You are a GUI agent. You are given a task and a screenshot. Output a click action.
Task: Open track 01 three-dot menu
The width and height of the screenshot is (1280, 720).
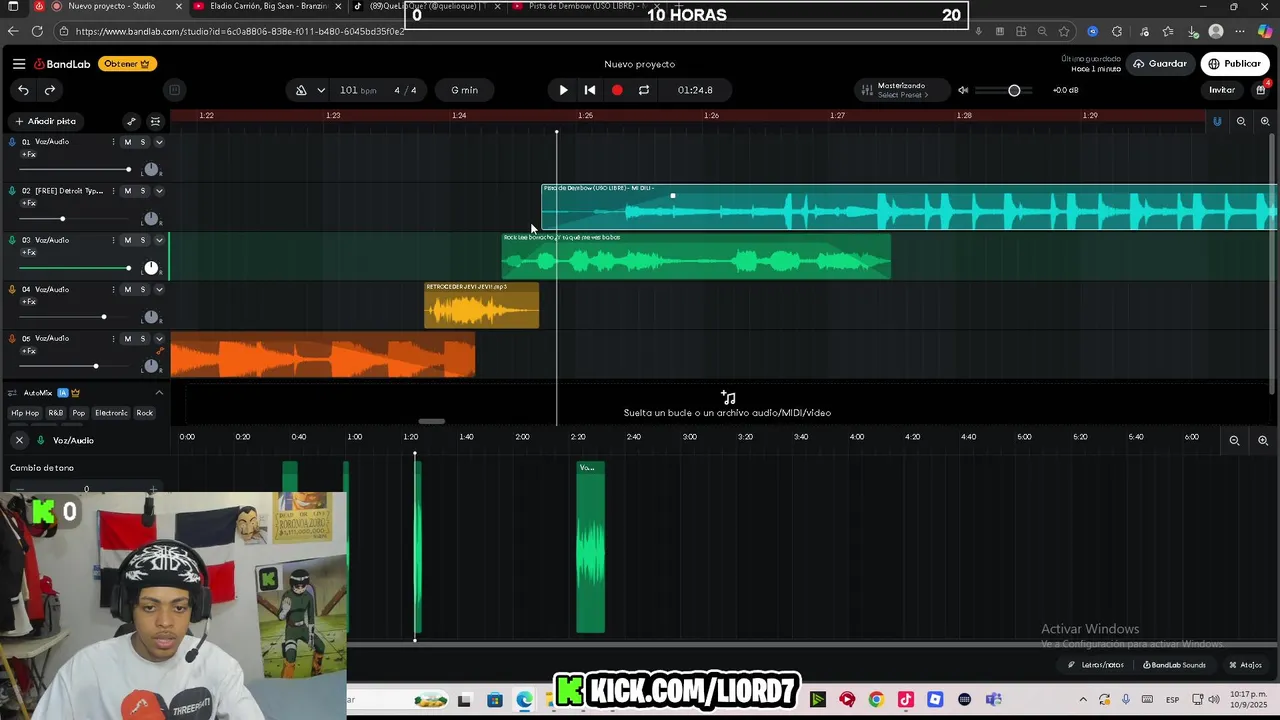pos(113,142)
